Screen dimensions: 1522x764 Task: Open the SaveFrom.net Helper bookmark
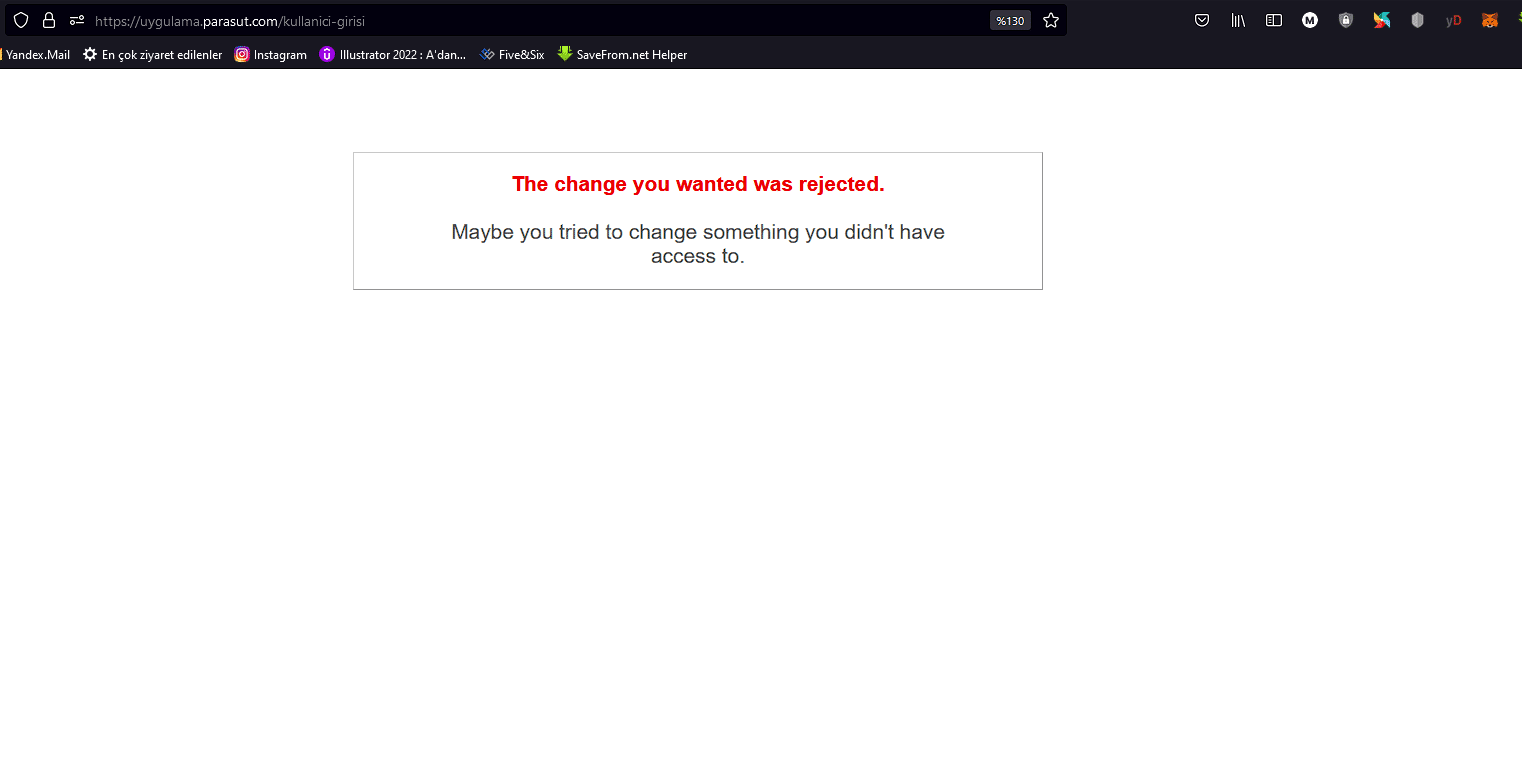pos(622,55)
